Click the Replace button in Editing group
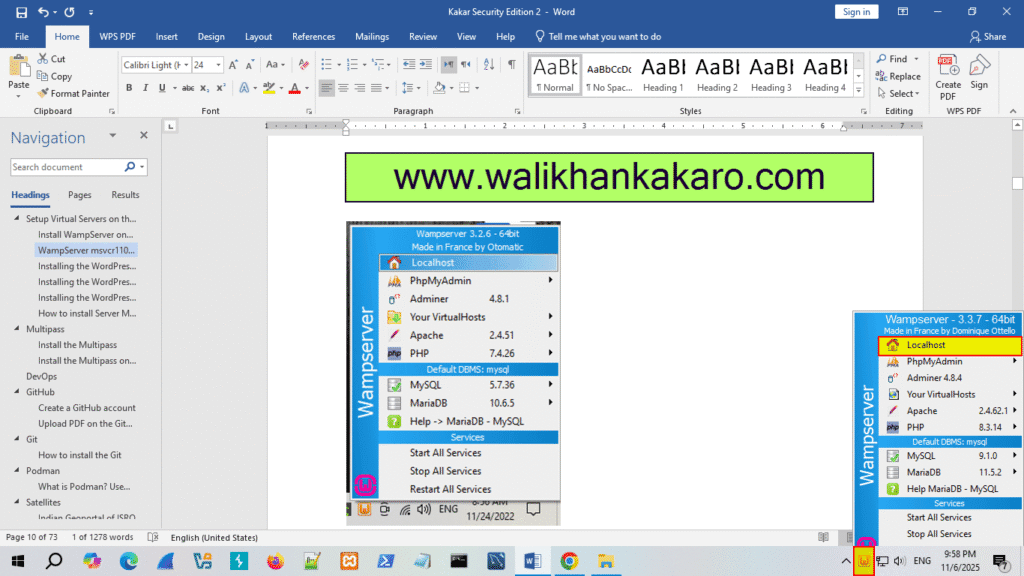Image resolution: width=1024 pixels, height=576 pixels. click(x=897, y=76)
